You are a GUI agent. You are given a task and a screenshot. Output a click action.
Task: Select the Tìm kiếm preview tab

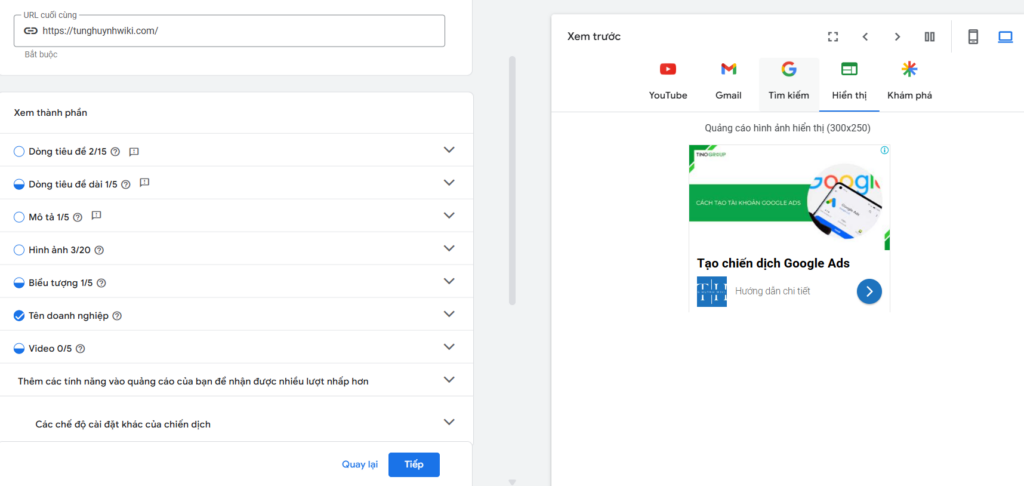[789, 84]
